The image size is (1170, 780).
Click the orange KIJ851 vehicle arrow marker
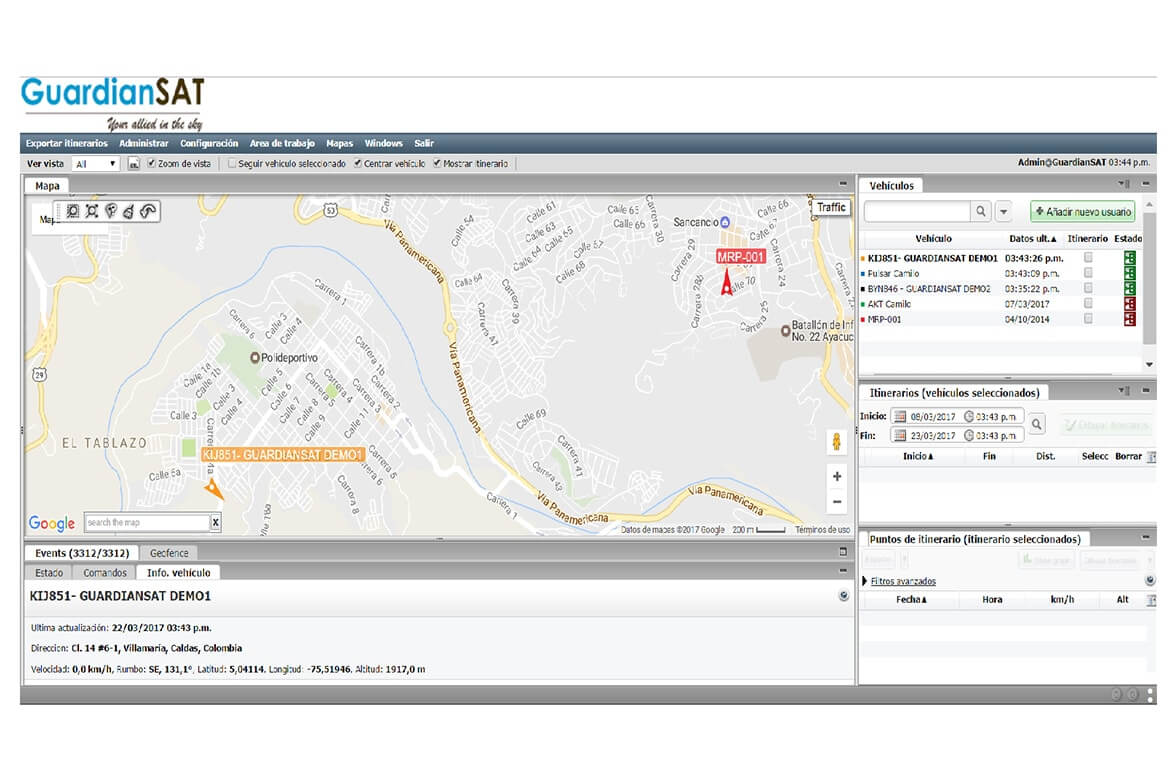click(213, 487)
